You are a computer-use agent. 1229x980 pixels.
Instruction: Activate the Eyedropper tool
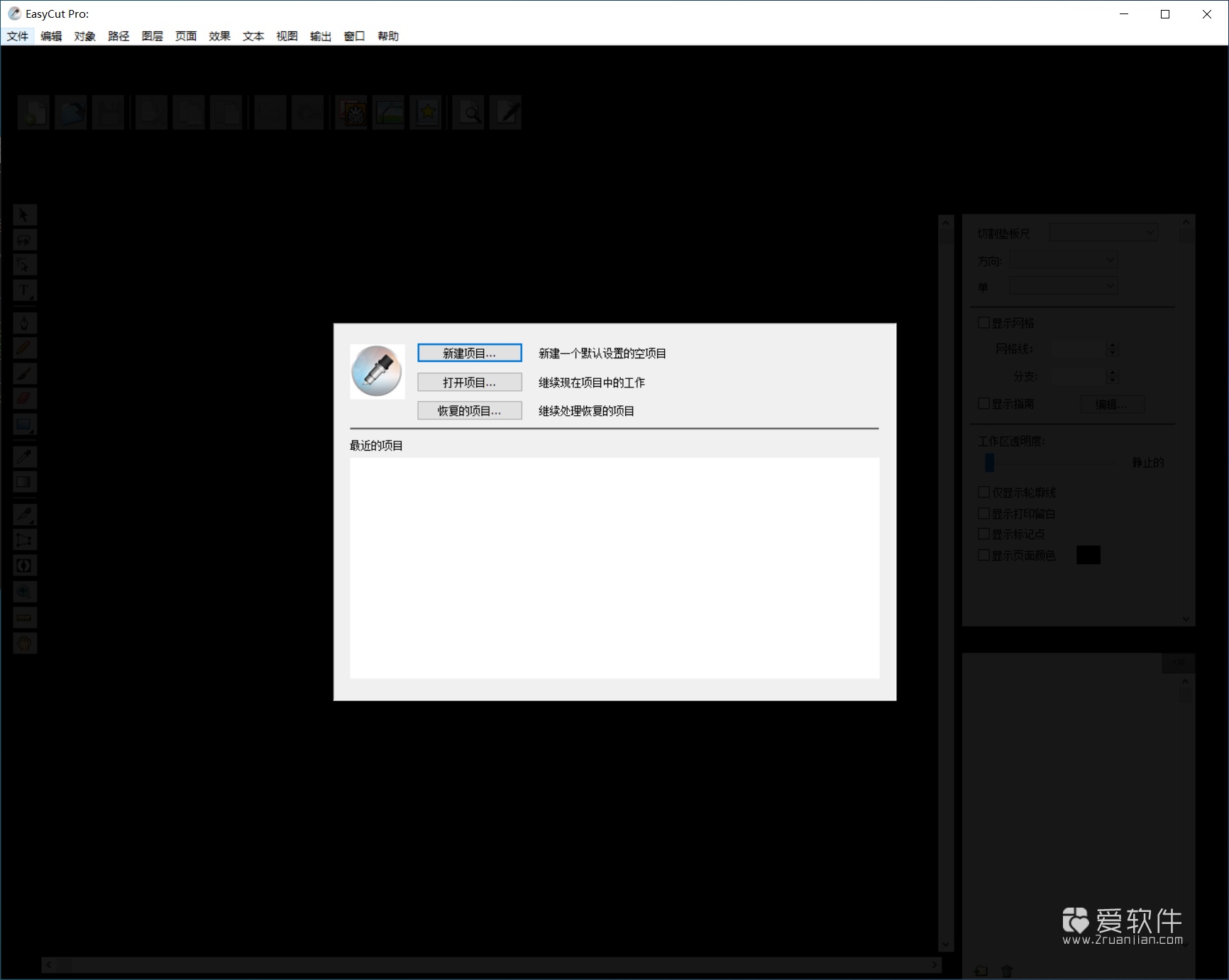click(x=24, y=456)
